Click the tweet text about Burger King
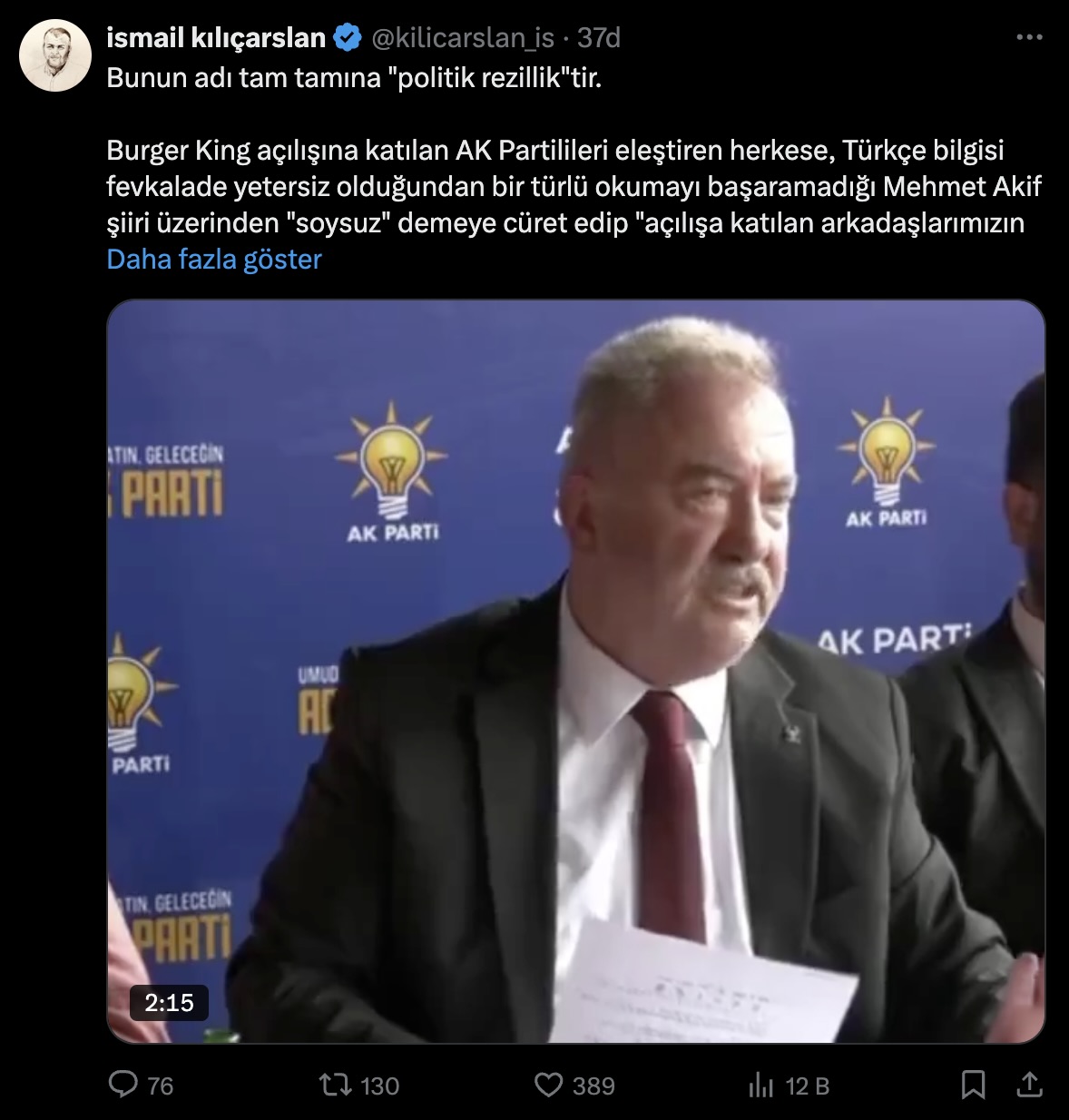Screen dimensions: 1069x1120 click(x=574, y=186)
